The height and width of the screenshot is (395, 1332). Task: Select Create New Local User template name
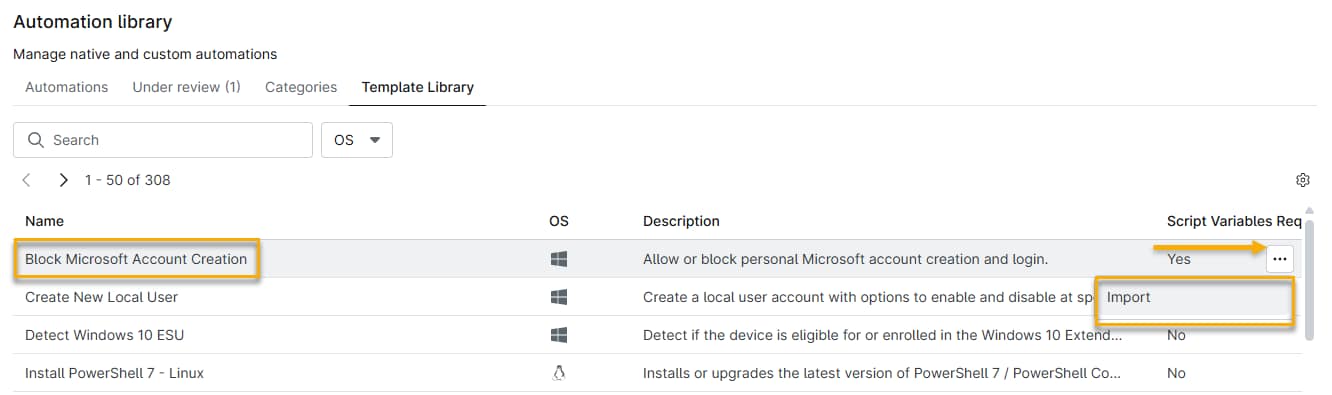coord(101,297)
